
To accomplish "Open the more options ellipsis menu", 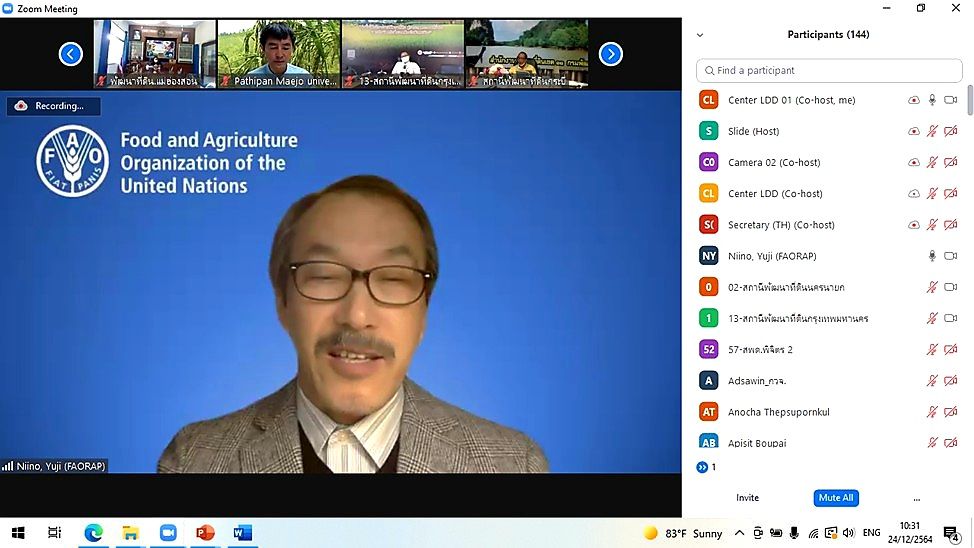I will click(917, 499).
